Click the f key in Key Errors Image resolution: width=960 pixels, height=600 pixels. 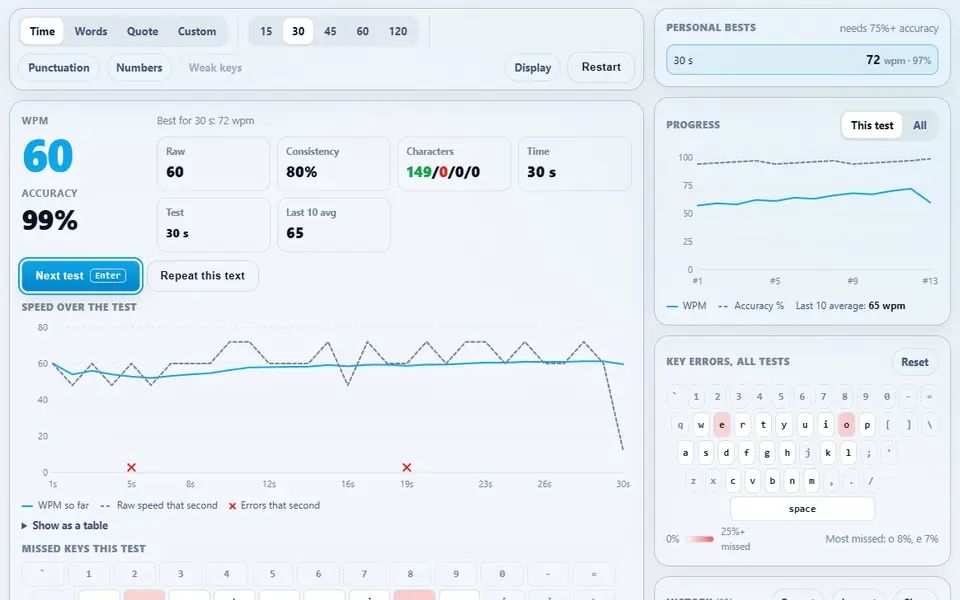(x=746, y=452)
